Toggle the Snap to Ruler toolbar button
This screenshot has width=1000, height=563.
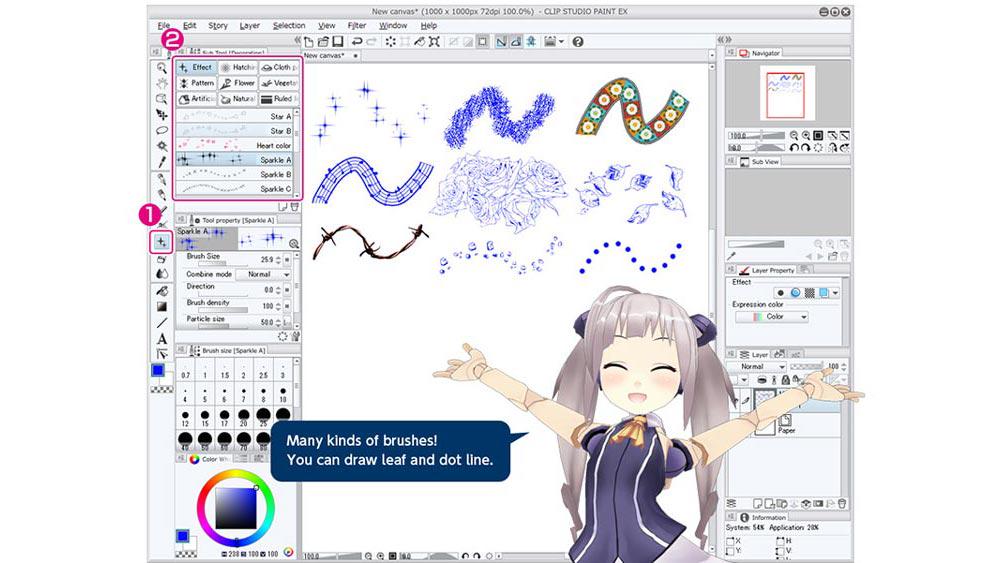pyautogui.click(x=501, y=42)
